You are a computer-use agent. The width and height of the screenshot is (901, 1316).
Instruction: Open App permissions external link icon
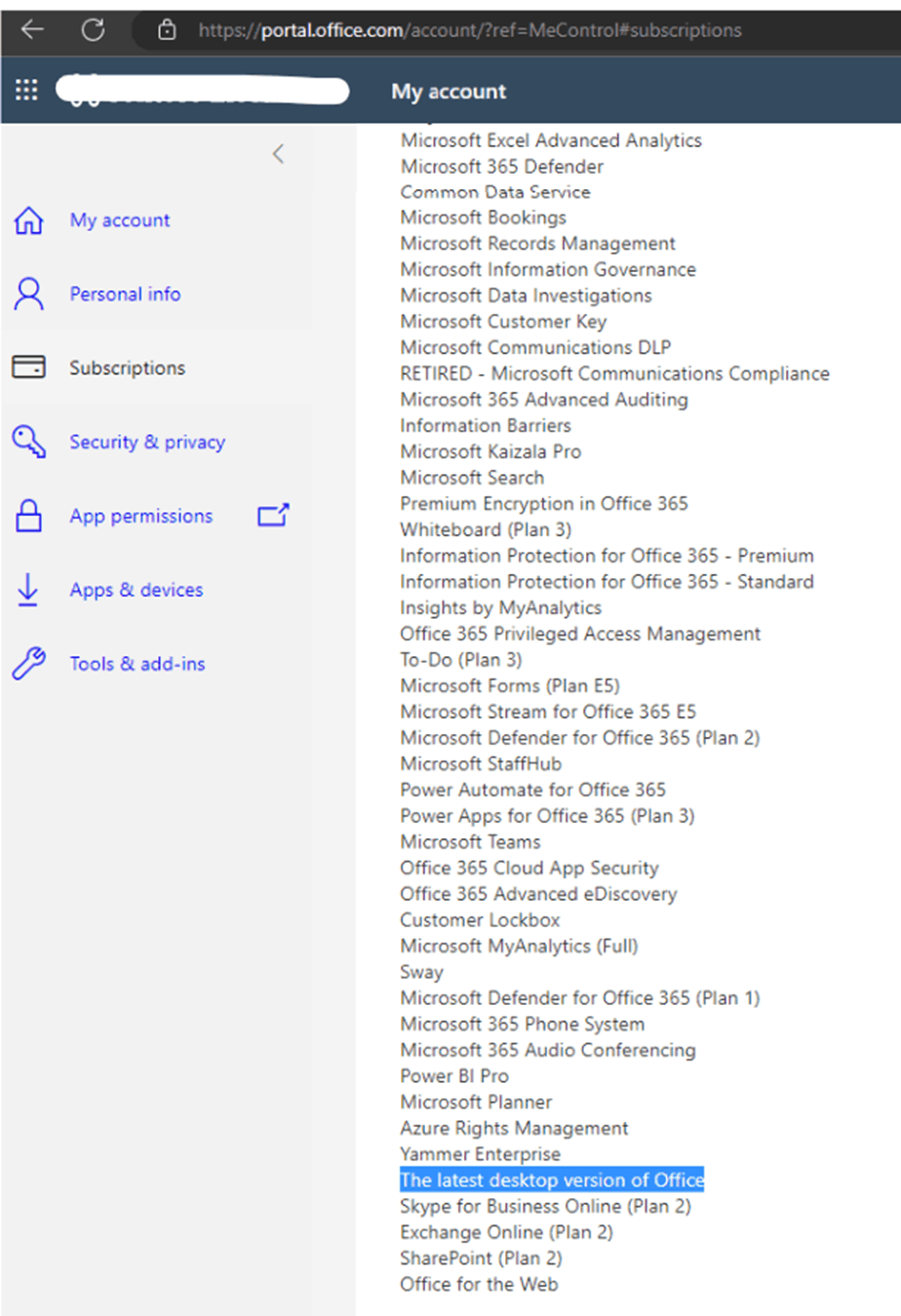pos(273,515)
